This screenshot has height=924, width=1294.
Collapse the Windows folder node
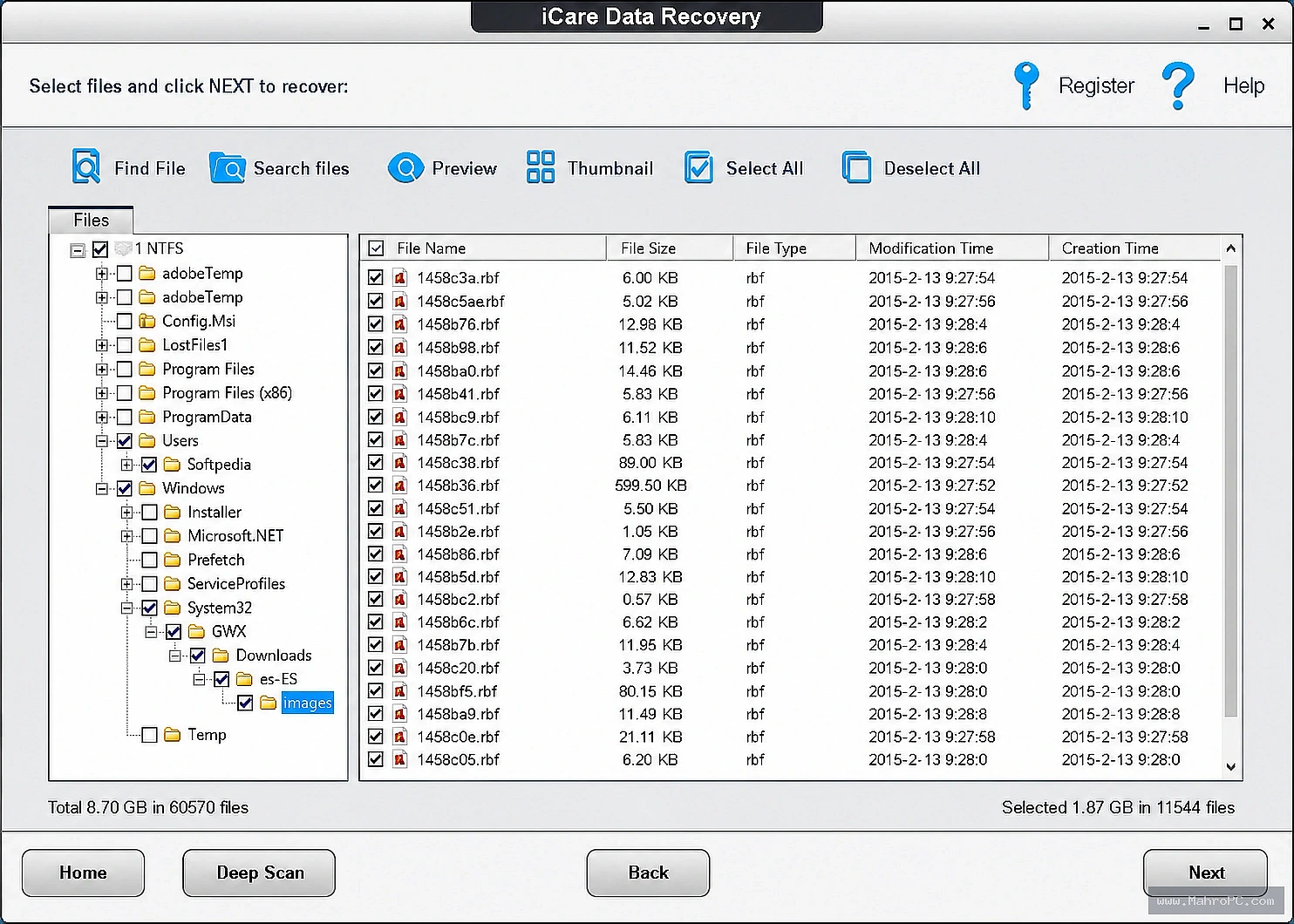[102, 488]
